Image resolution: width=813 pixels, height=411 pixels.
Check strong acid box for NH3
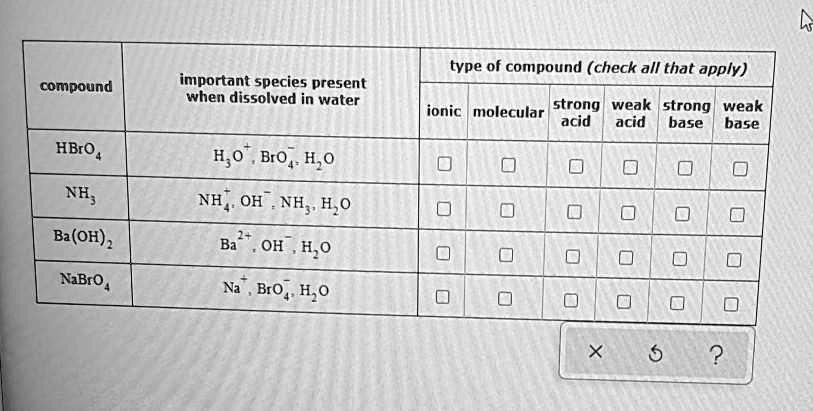[575, 212]
